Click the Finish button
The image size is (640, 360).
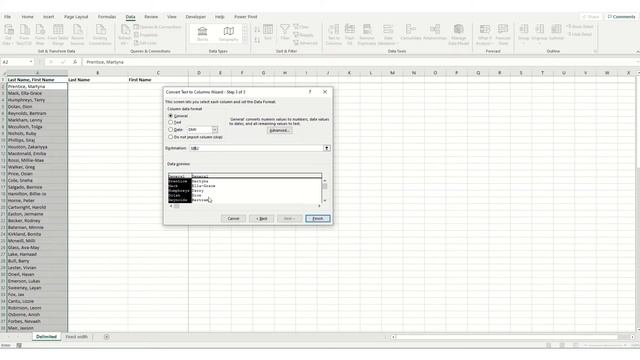318,219
